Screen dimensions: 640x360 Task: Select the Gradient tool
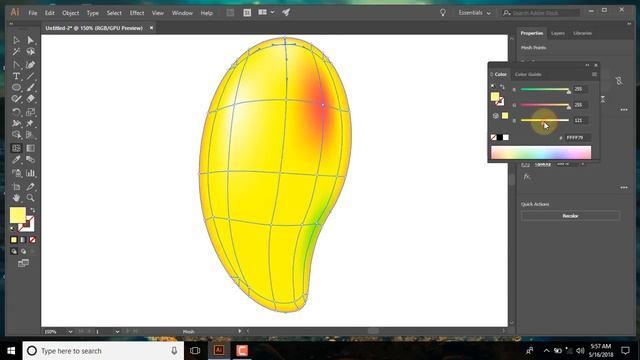(x=31, y=148)
